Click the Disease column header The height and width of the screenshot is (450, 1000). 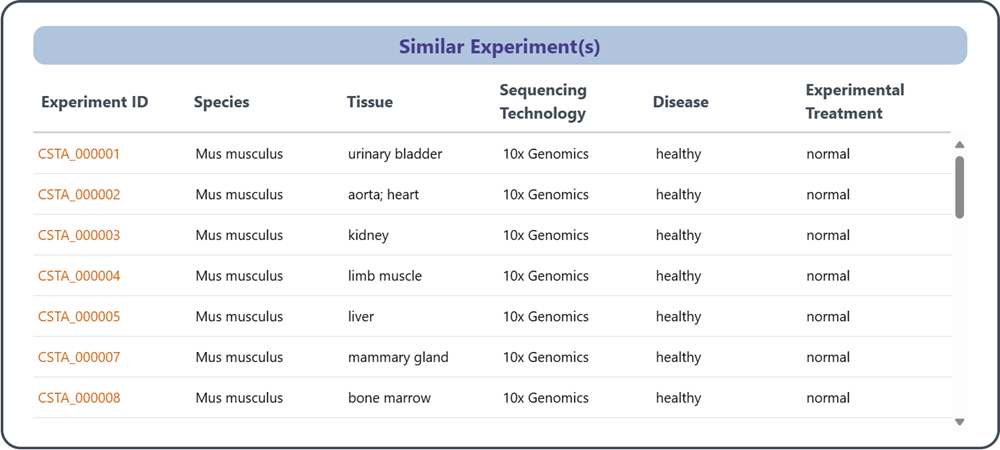(681, 102)
